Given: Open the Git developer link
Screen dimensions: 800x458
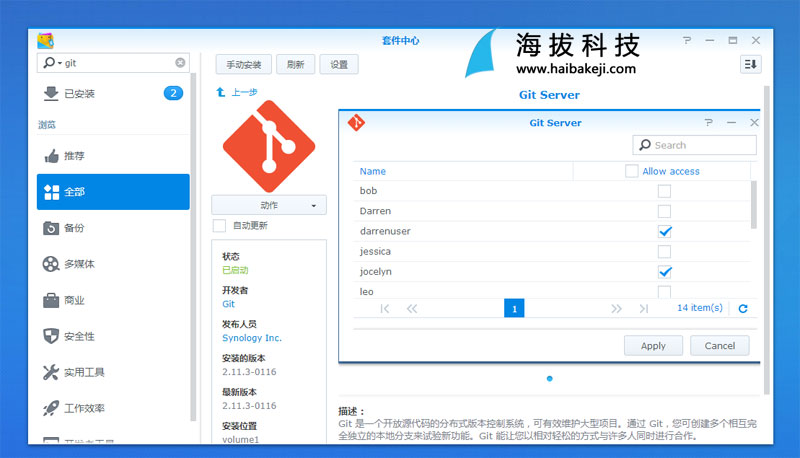Looking at the screenshot, I should (228, 304).
